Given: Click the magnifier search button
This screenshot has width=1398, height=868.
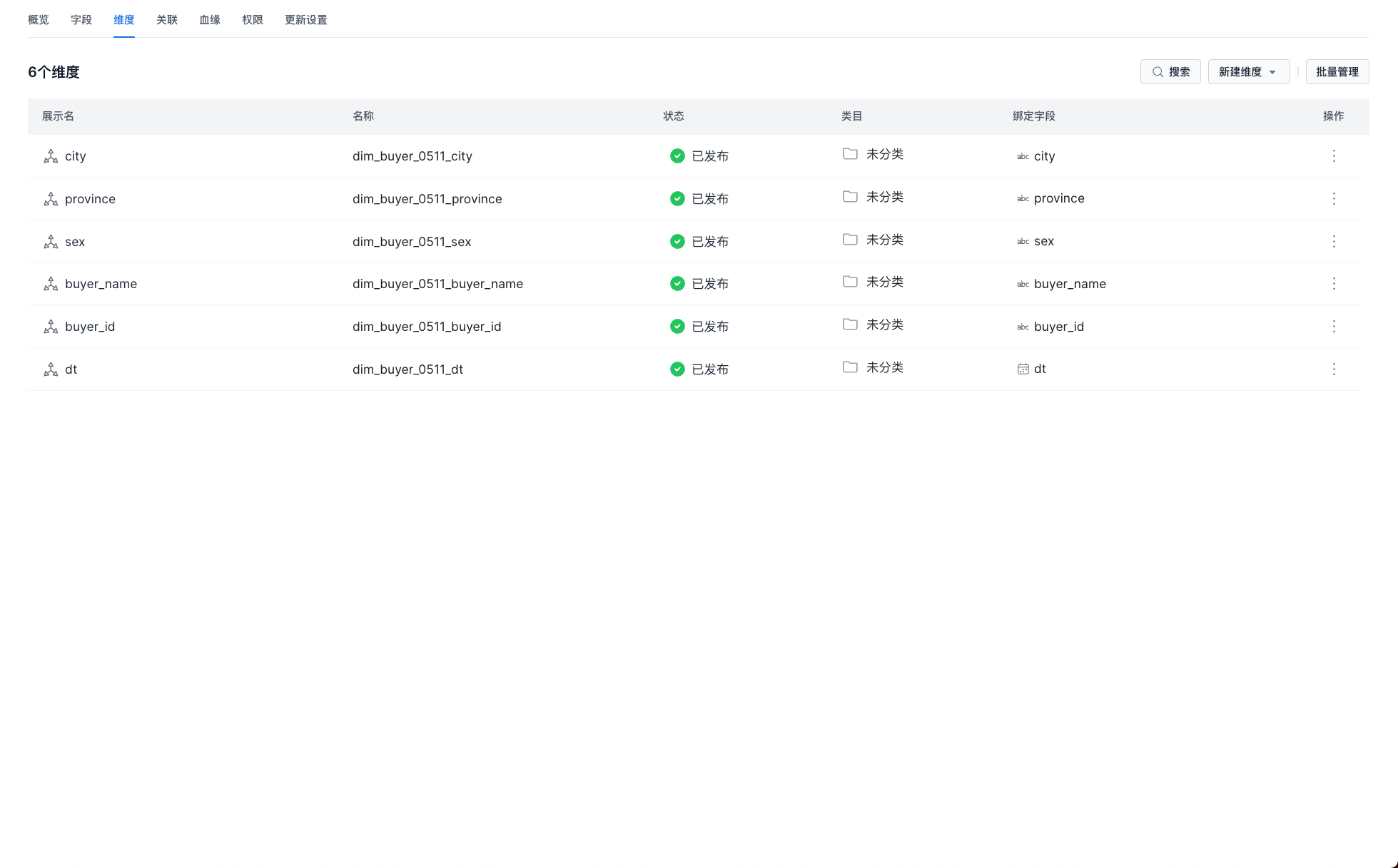Looking at the screenshot, I should pyautogui.click(x=1170, y=72).
